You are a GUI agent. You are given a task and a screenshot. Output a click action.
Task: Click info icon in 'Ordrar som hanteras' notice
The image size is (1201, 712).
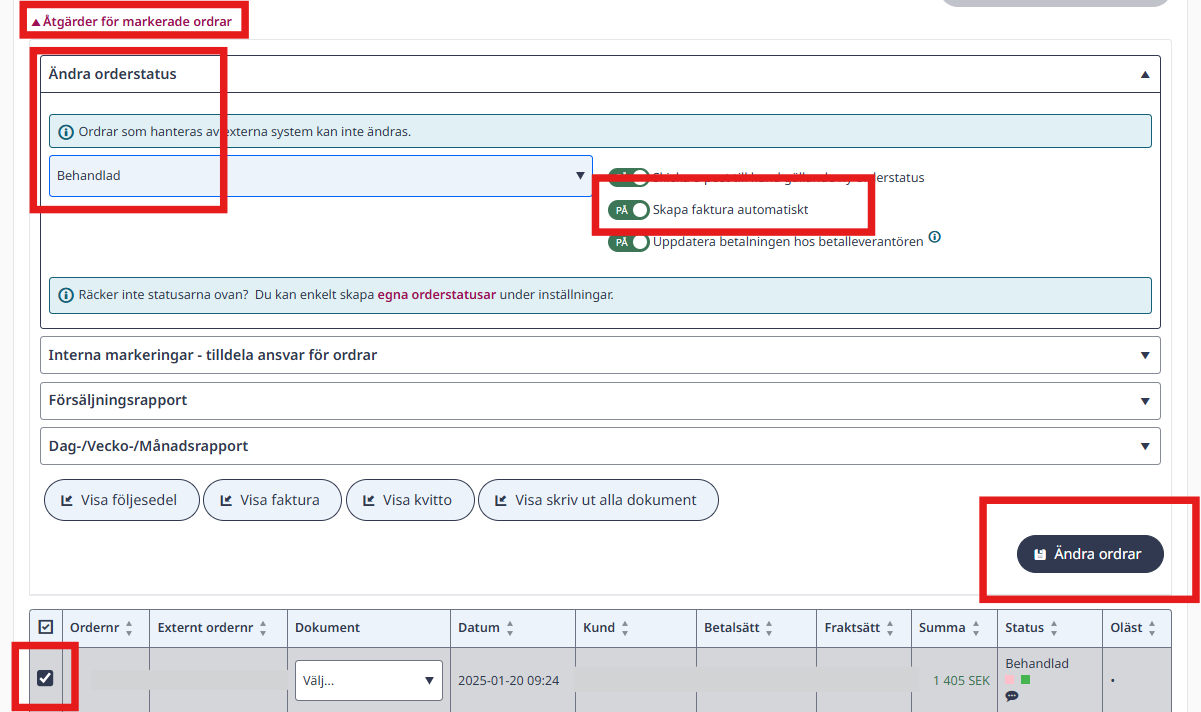click(x=67, y=131)
